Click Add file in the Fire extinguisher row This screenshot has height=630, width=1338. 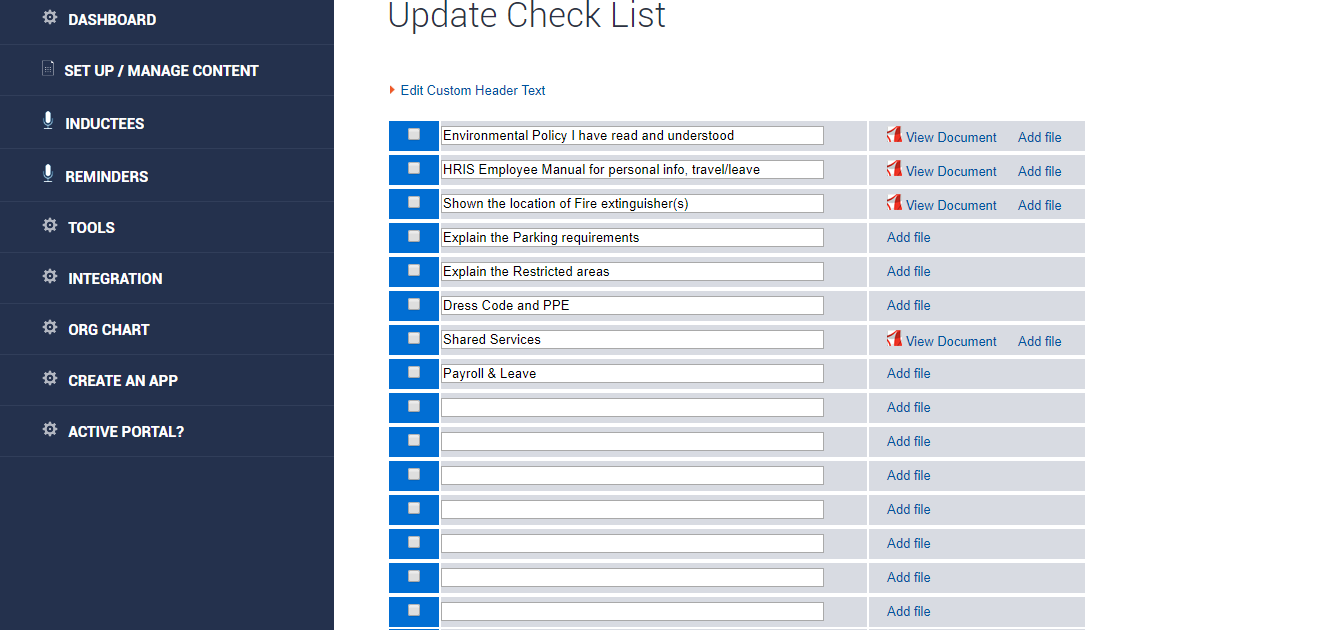tap(1039, 205)
